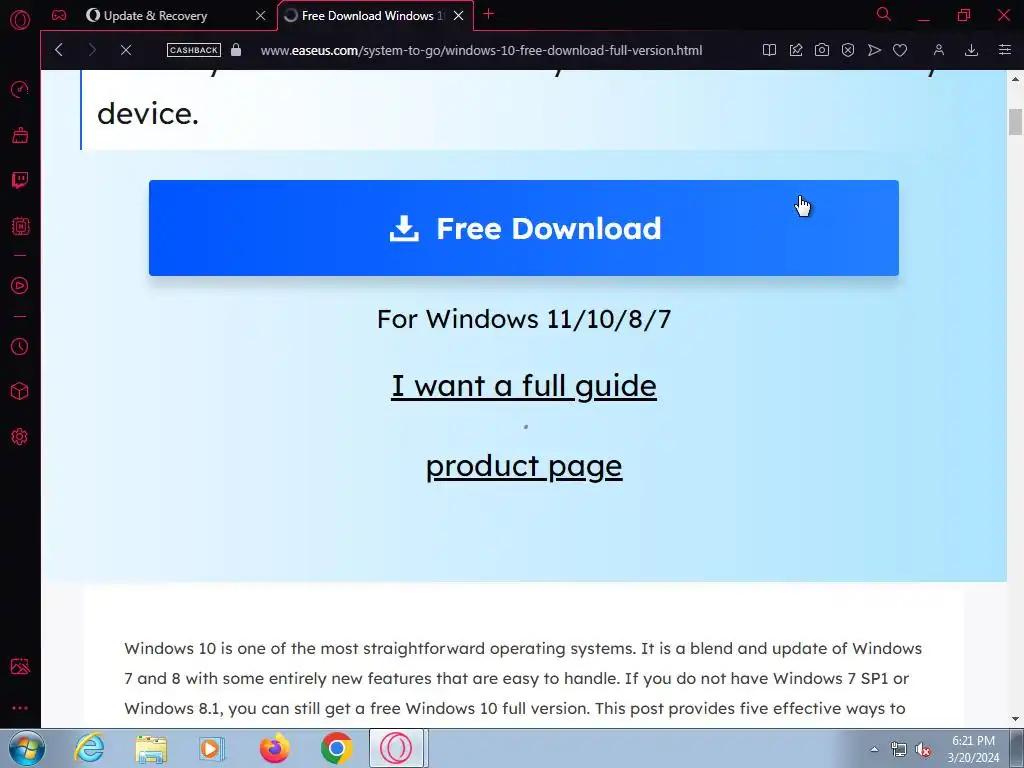This screenshot has width=1024, height=768.
Task: Launch Firefox from taskbar
Action: coord(274,748)
